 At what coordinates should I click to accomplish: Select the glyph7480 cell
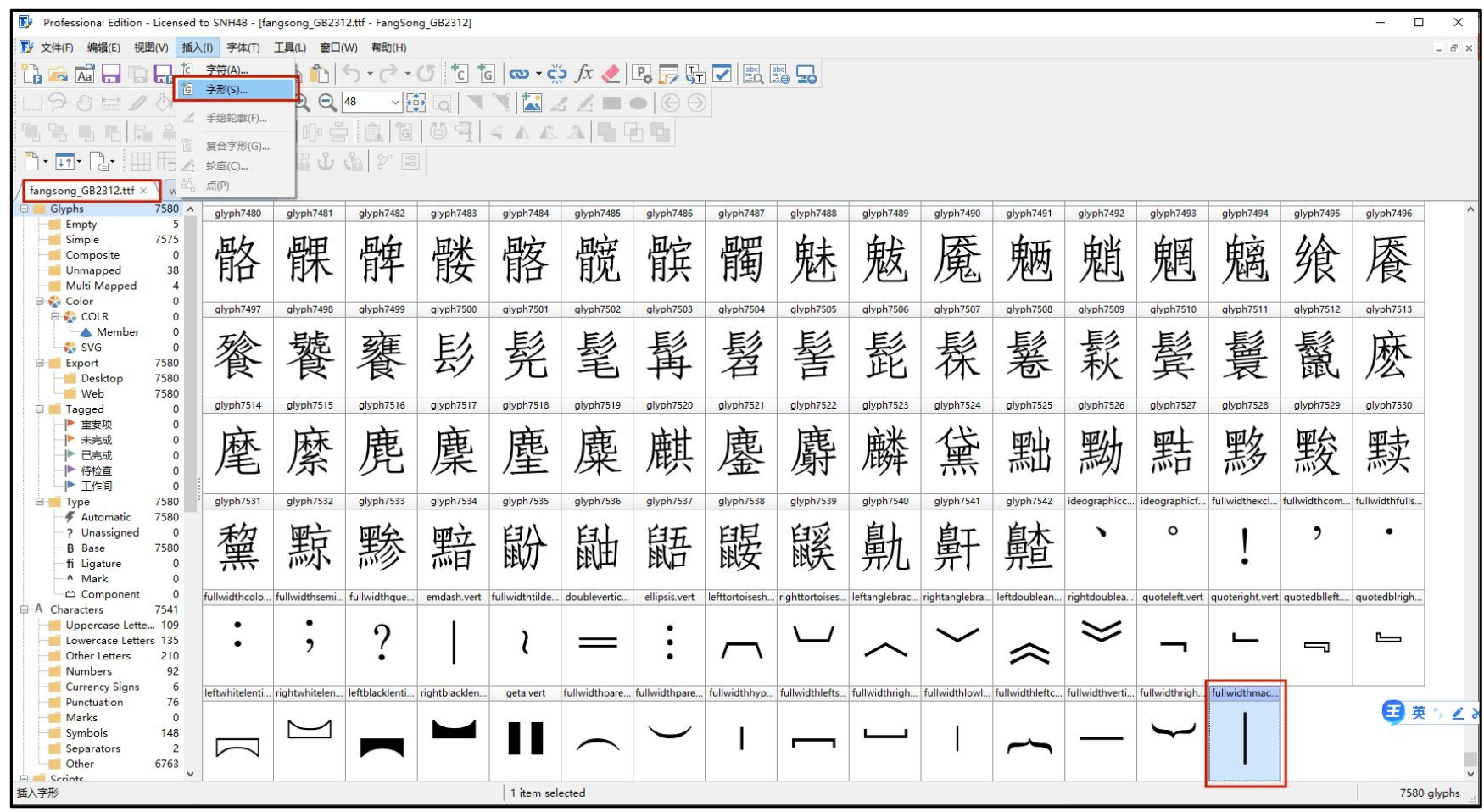(x=237, y=259)
